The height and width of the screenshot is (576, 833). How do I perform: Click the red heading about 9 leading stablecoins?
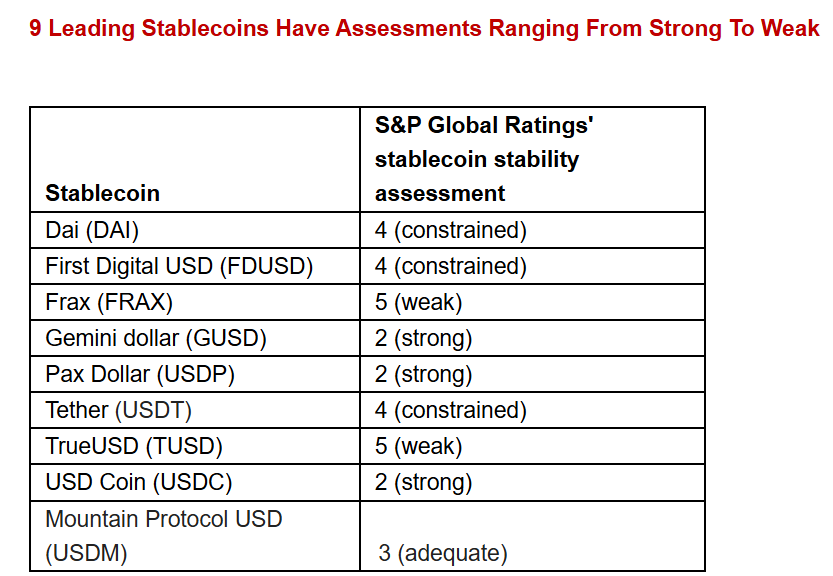(424, 28)
